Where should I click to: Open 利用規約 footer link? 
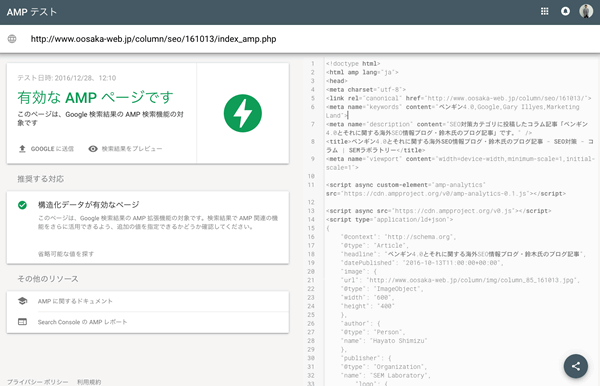click(x=89, y=382)
